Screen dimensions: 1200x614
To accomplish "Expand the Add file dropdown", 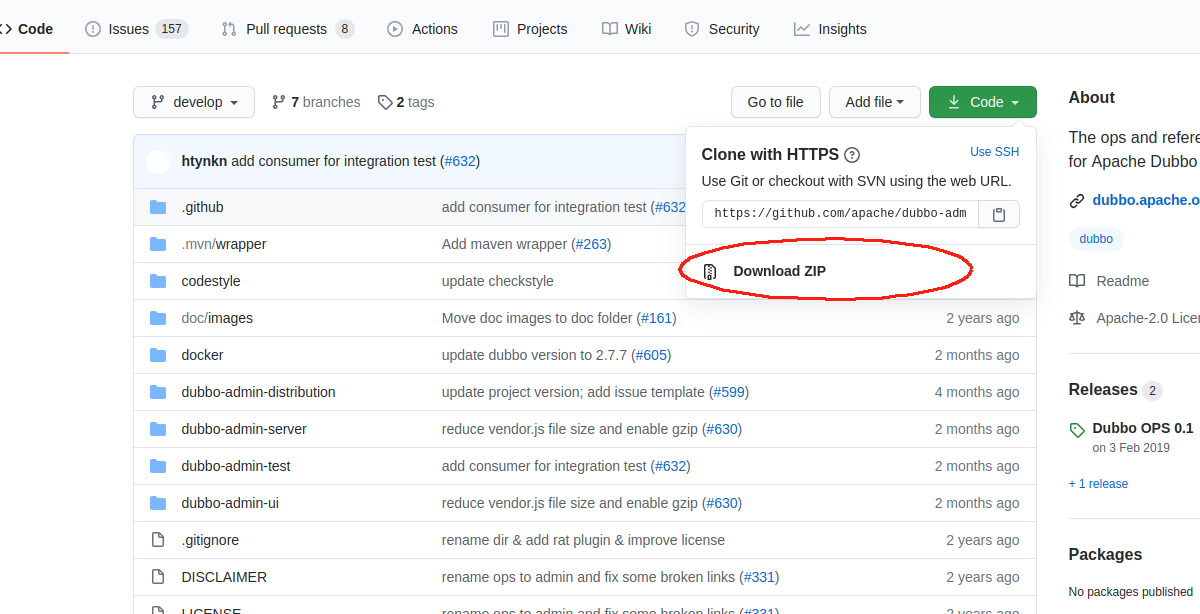I will [x=875, y=102].
